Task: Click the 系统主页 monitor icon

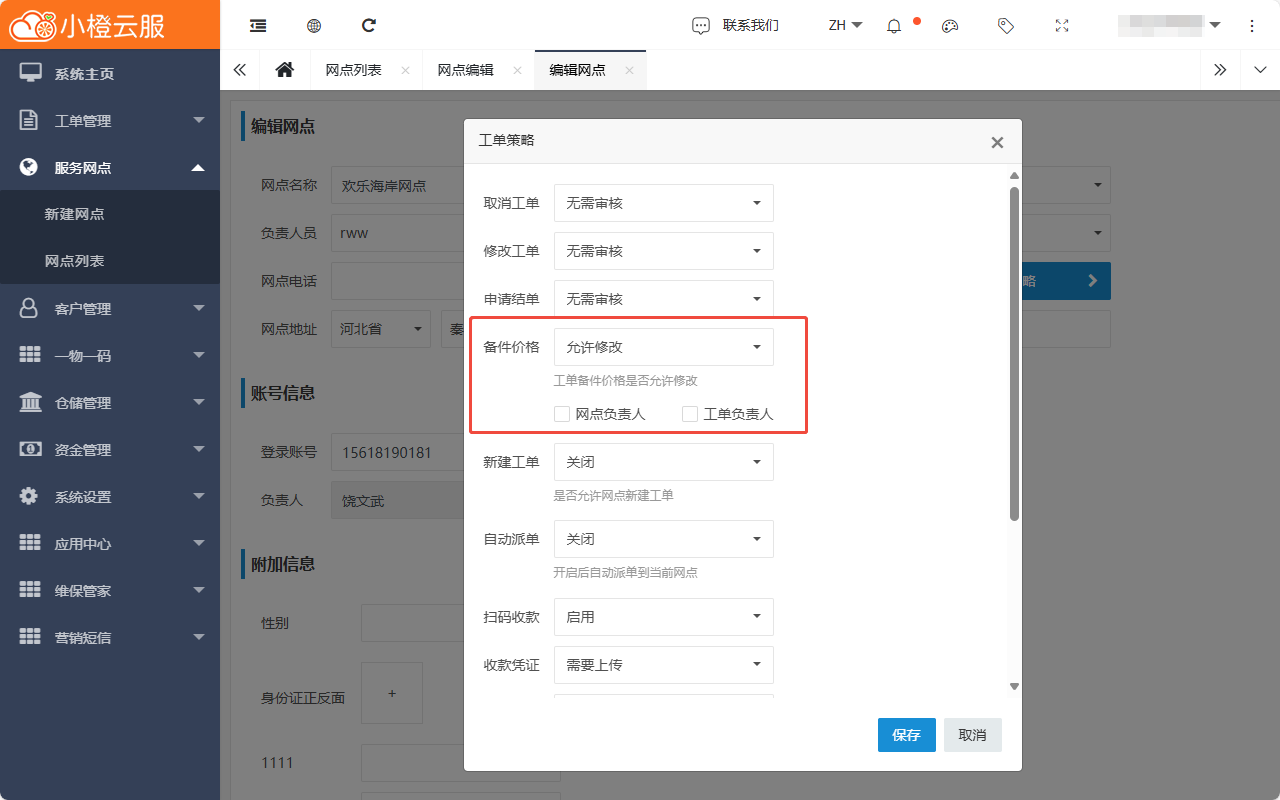Action: coord(30,73)
